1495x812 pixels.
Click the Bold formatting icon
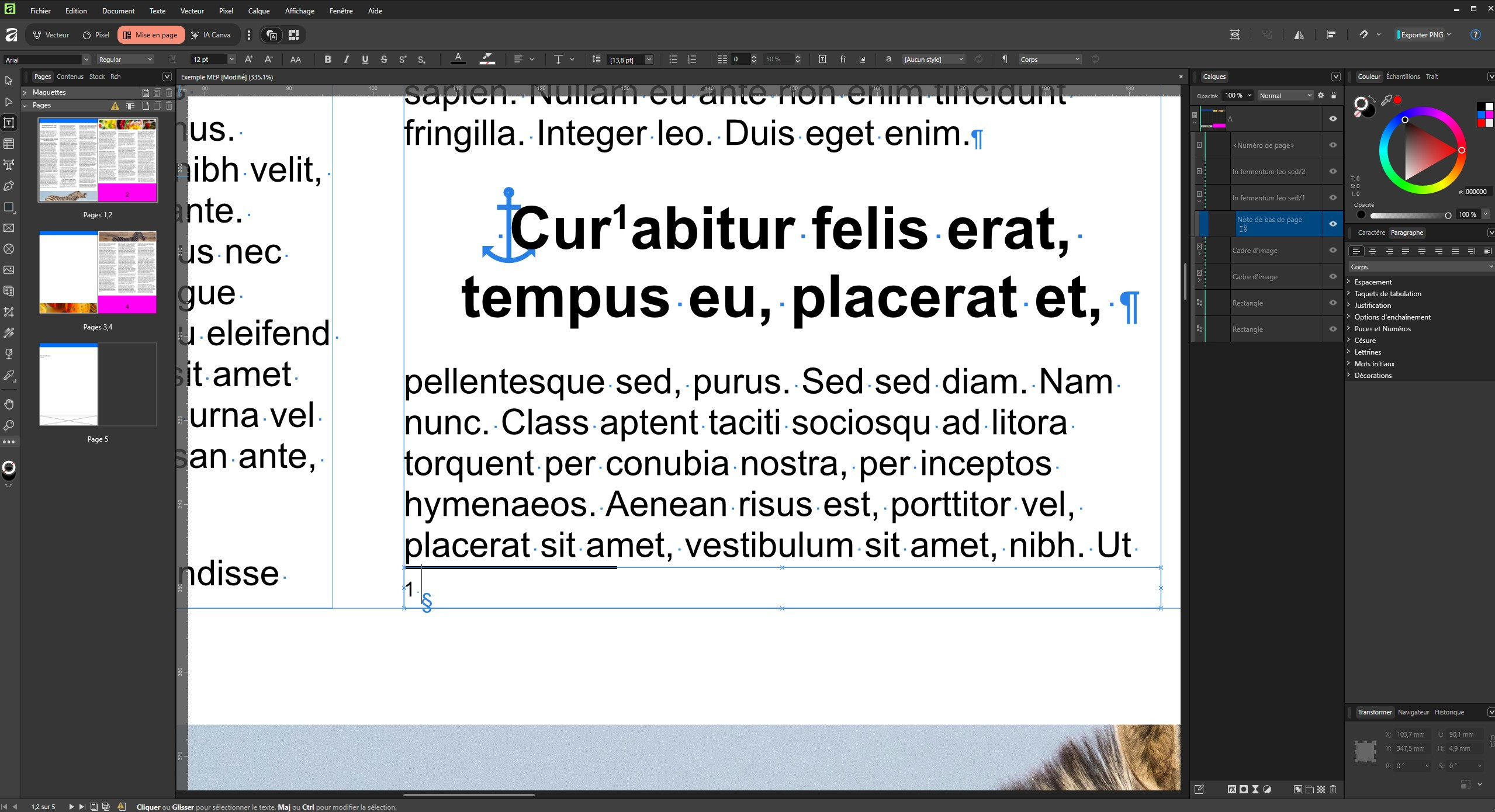tap(328, 60)
